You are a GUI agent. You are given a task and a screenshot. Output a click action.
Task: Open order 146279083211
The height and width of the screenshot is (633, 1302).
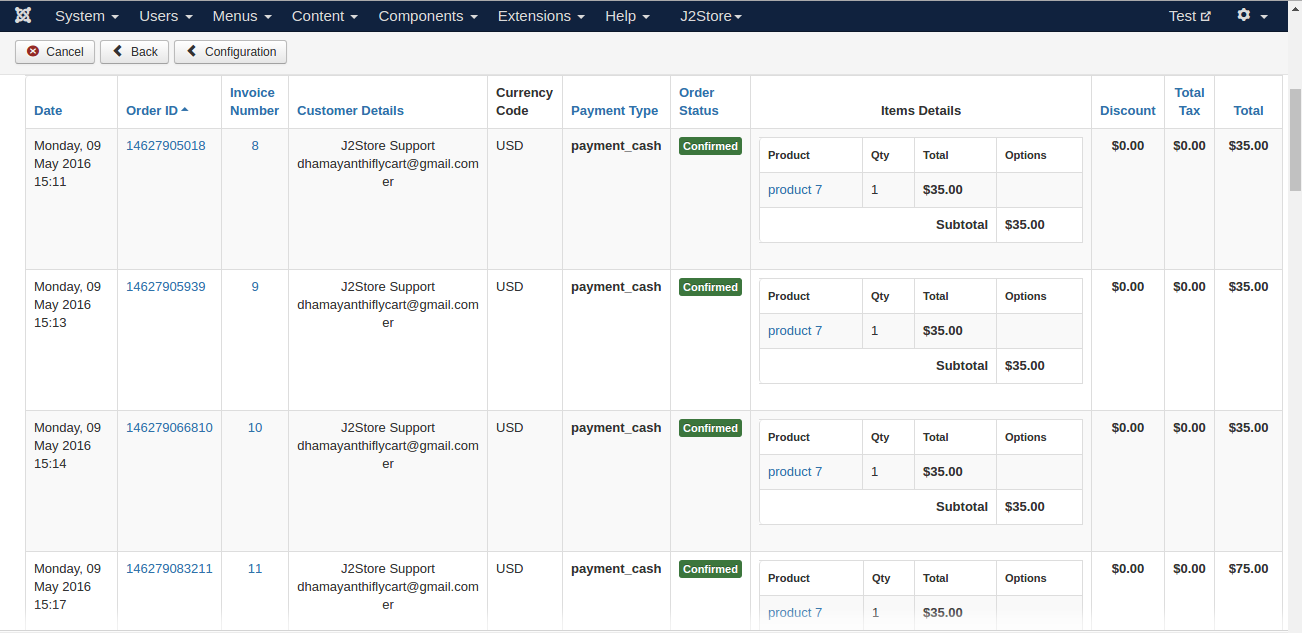click(169, 569)
